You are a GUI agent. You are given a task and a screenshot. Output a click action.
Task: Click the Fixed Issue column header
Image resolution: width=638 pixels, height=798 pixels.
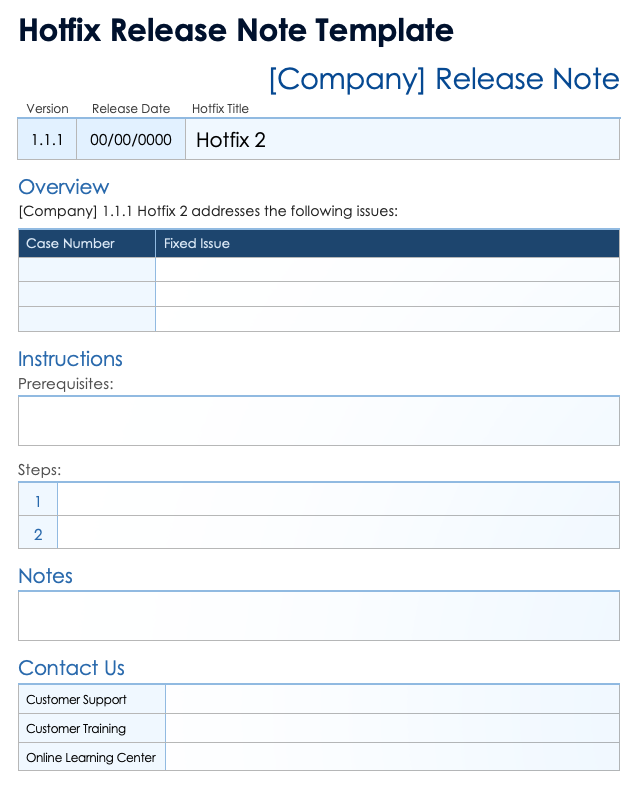pyautogui.click(x=387, y=244)
